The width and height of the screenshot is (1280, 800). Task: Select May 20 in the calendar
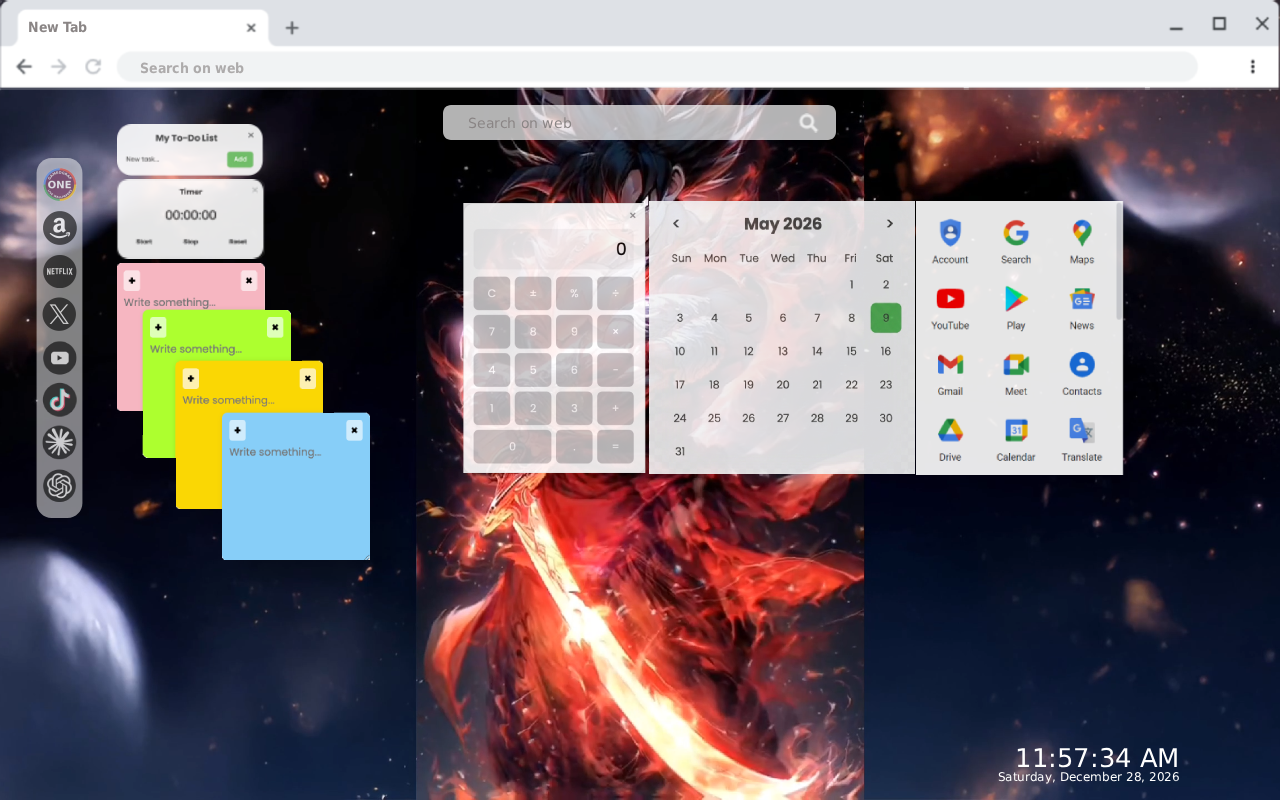[783, 385]
